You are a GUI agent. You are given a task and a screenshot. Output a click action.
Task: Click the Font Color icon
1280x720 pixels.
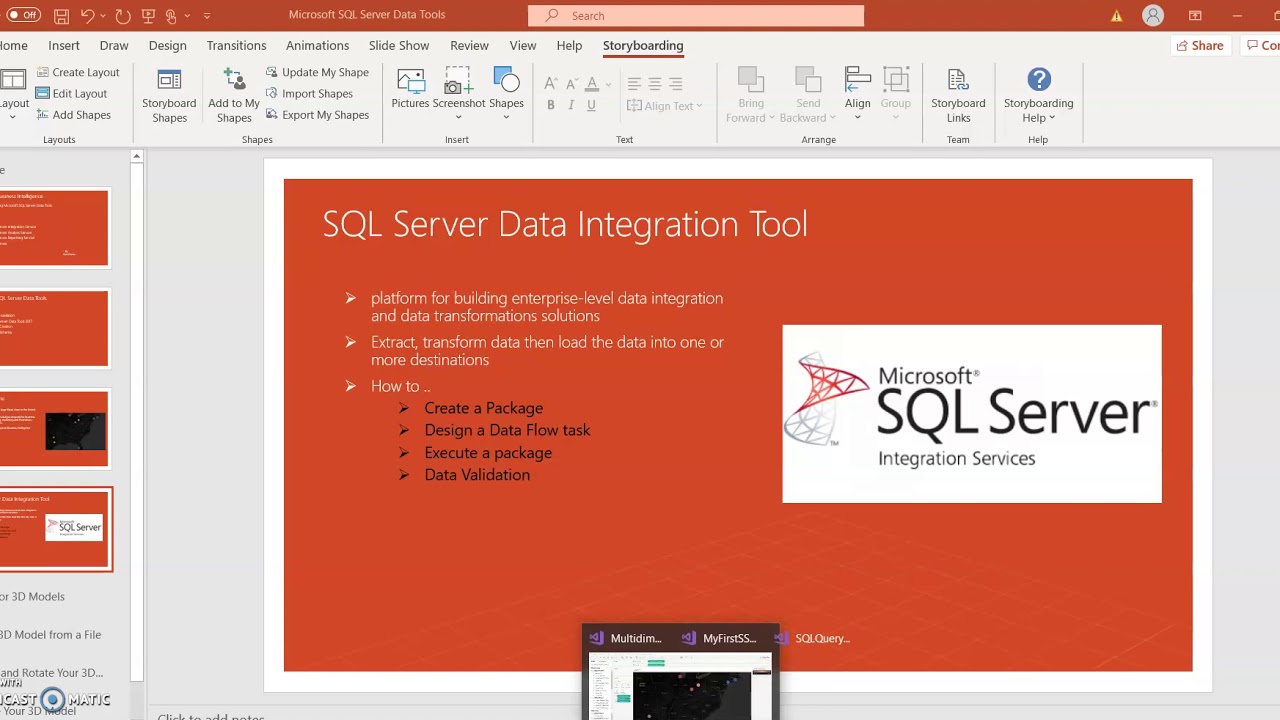pos(592,84)
